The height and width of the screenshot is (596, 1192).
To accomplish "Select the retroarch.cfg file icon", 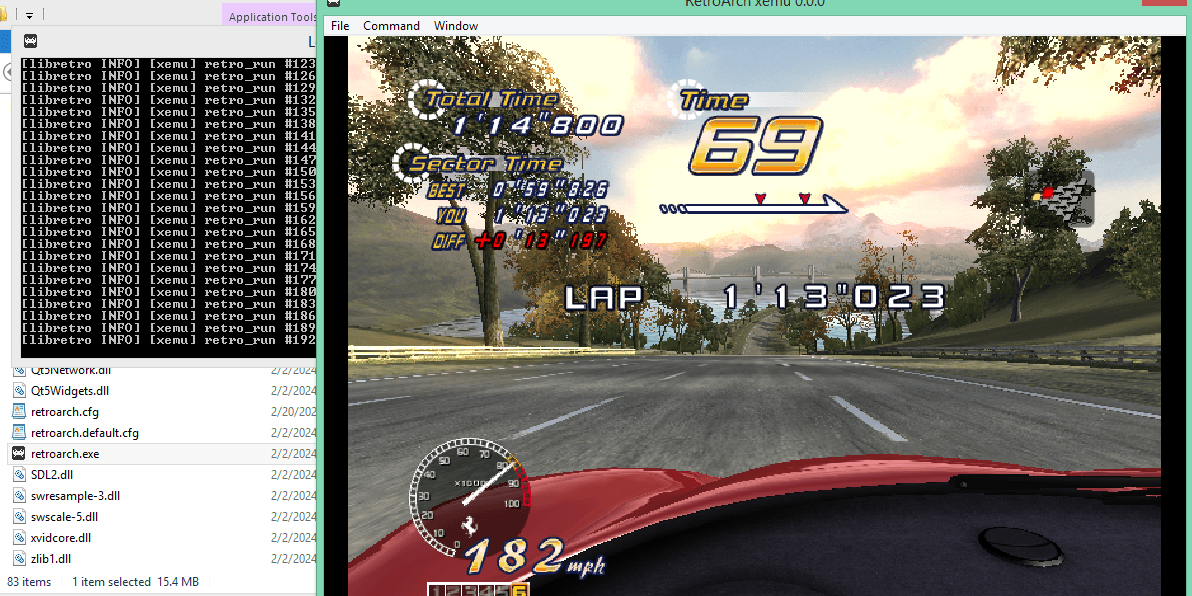I will (x=19, y=412).
